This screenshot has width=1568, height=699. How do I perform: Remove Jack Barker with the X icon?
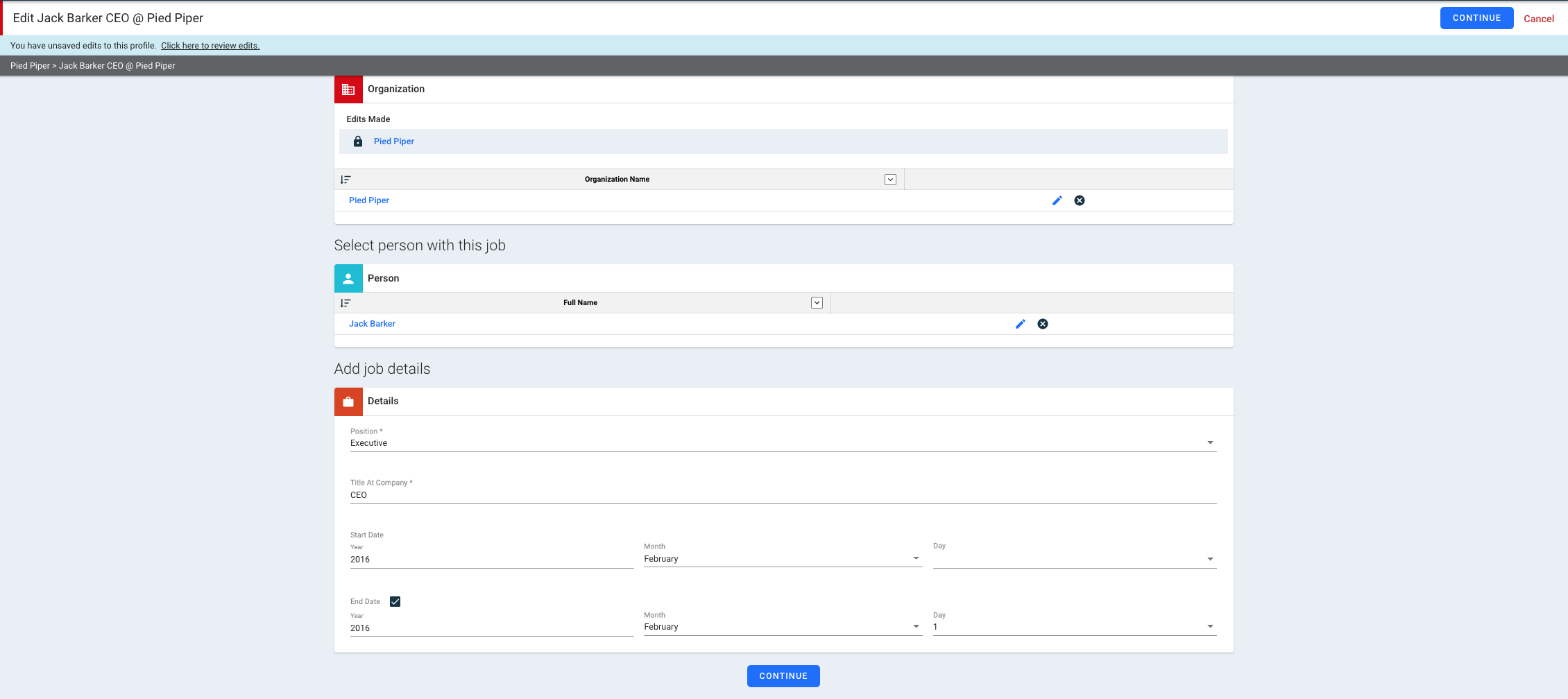click(1043, 324)
